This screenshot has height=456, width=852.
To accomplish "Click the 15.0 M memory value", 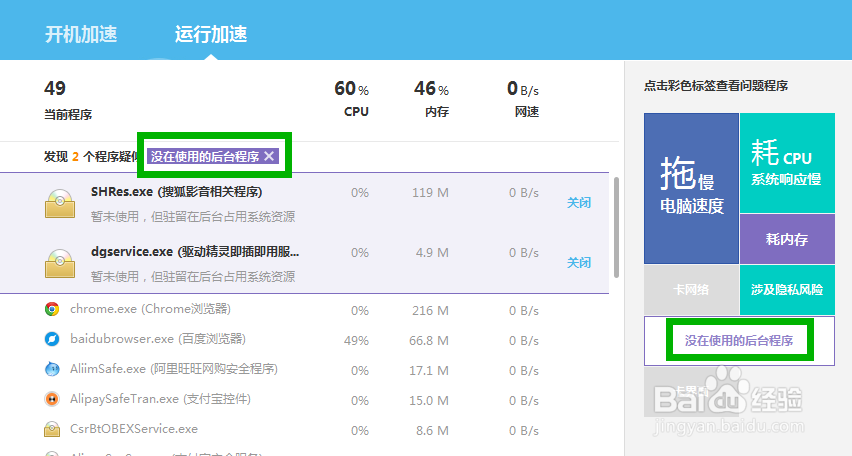I will click(429, 401).
